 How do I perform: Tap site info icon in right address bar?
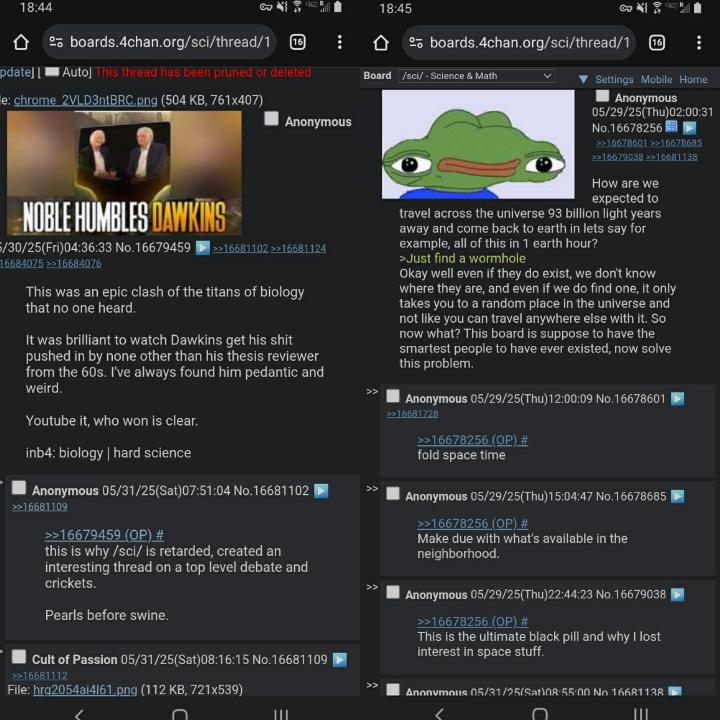coord(416,43)
